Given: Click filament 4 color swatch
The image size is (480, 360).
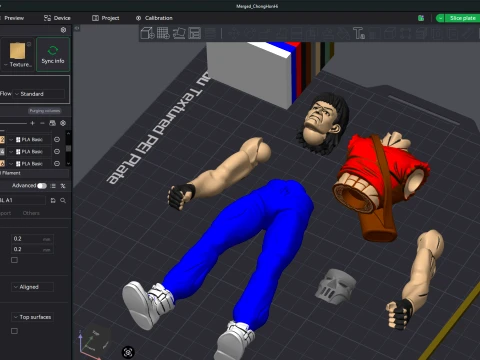Looking at the screenshot, I should click(2, 151).
